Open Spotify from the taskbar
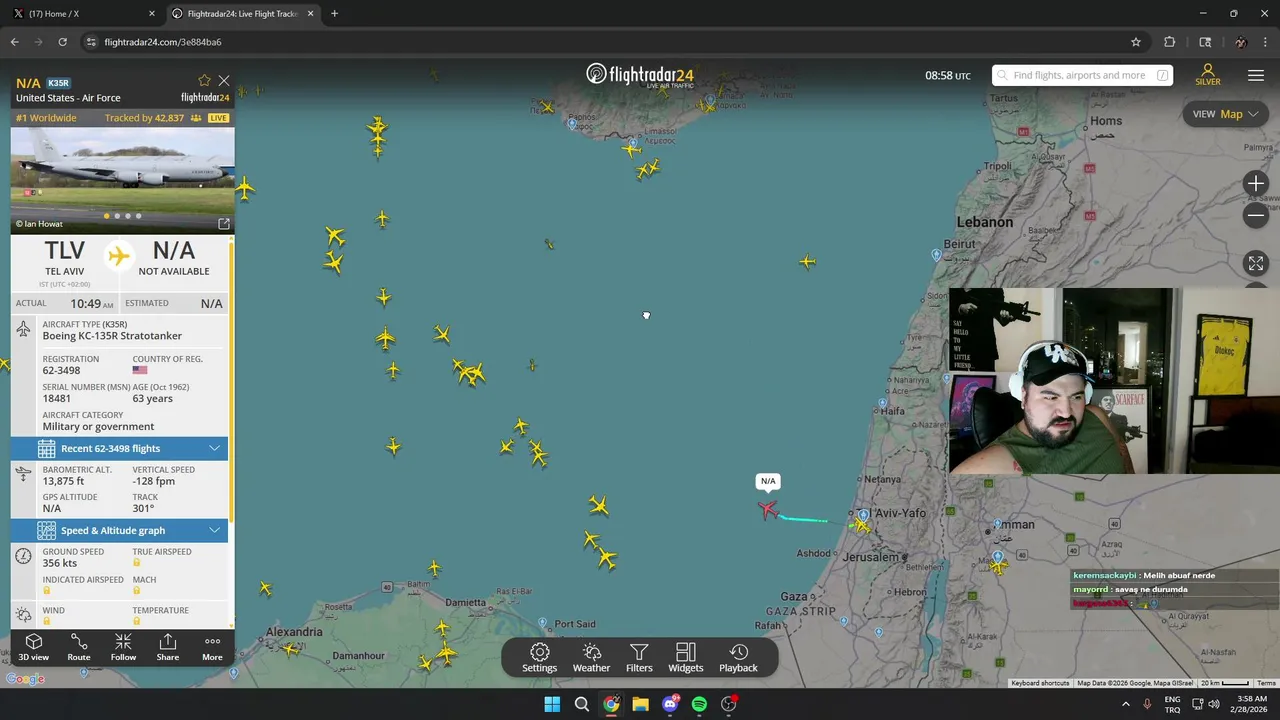The height and width of the screenshot is (720, 1280). (x=699, y=704)
